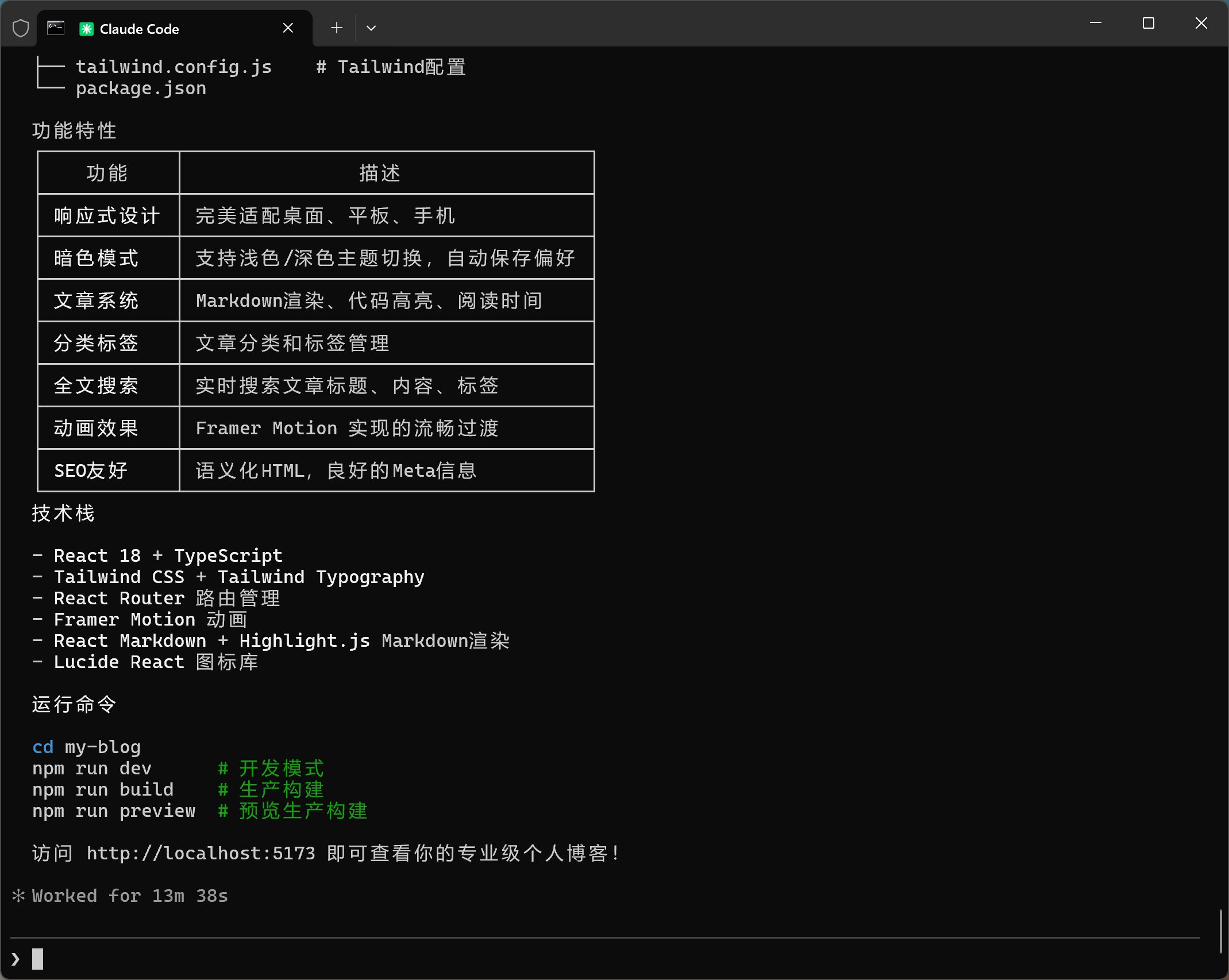Click the asterisk beside Worked for
This screenshot has height=980, width=1229.
tap(18, 896)
